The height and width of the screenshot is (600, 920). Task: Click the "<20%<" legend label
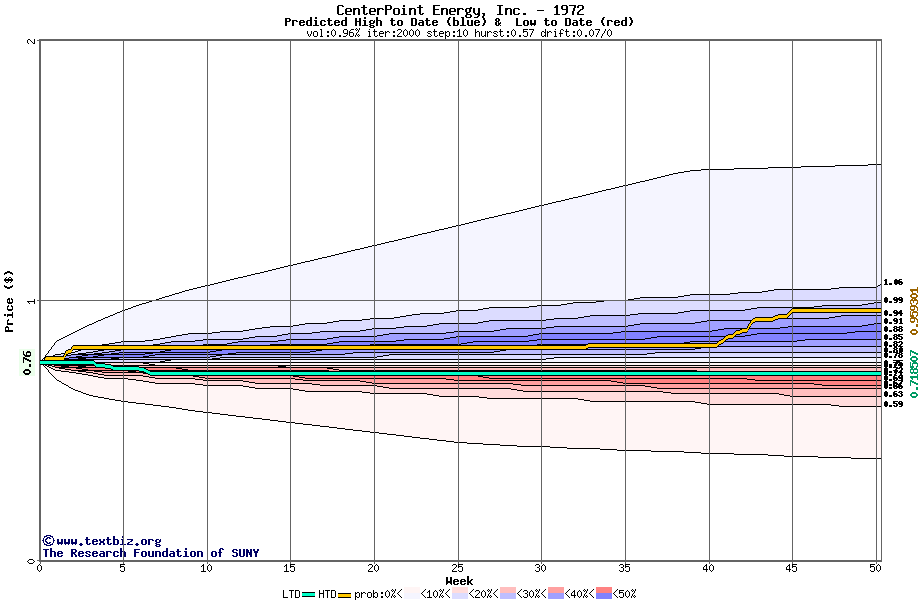tap(484, 594)
